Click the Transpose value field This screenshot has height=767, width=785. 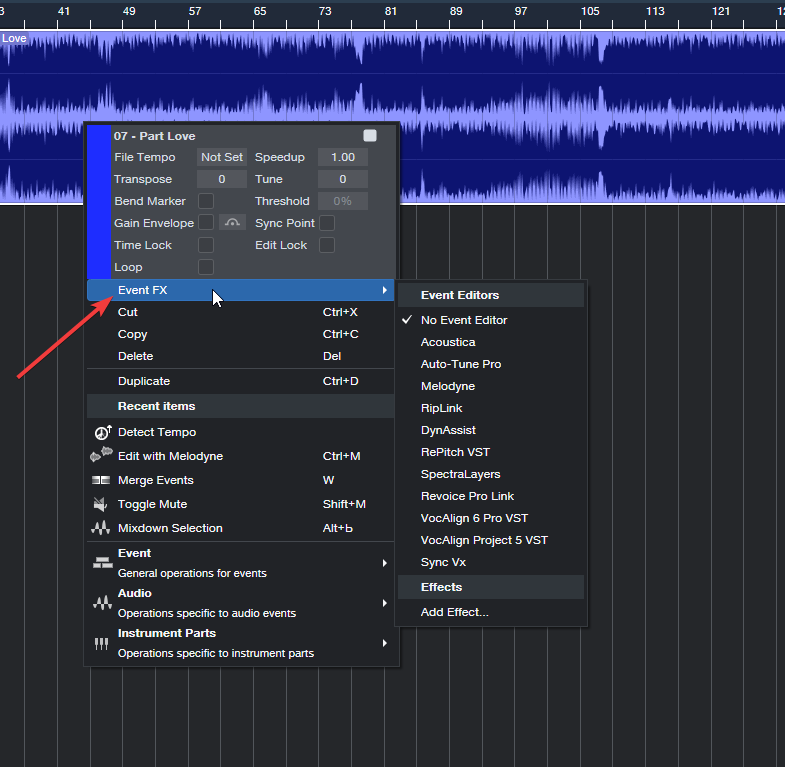coord(222,179)
